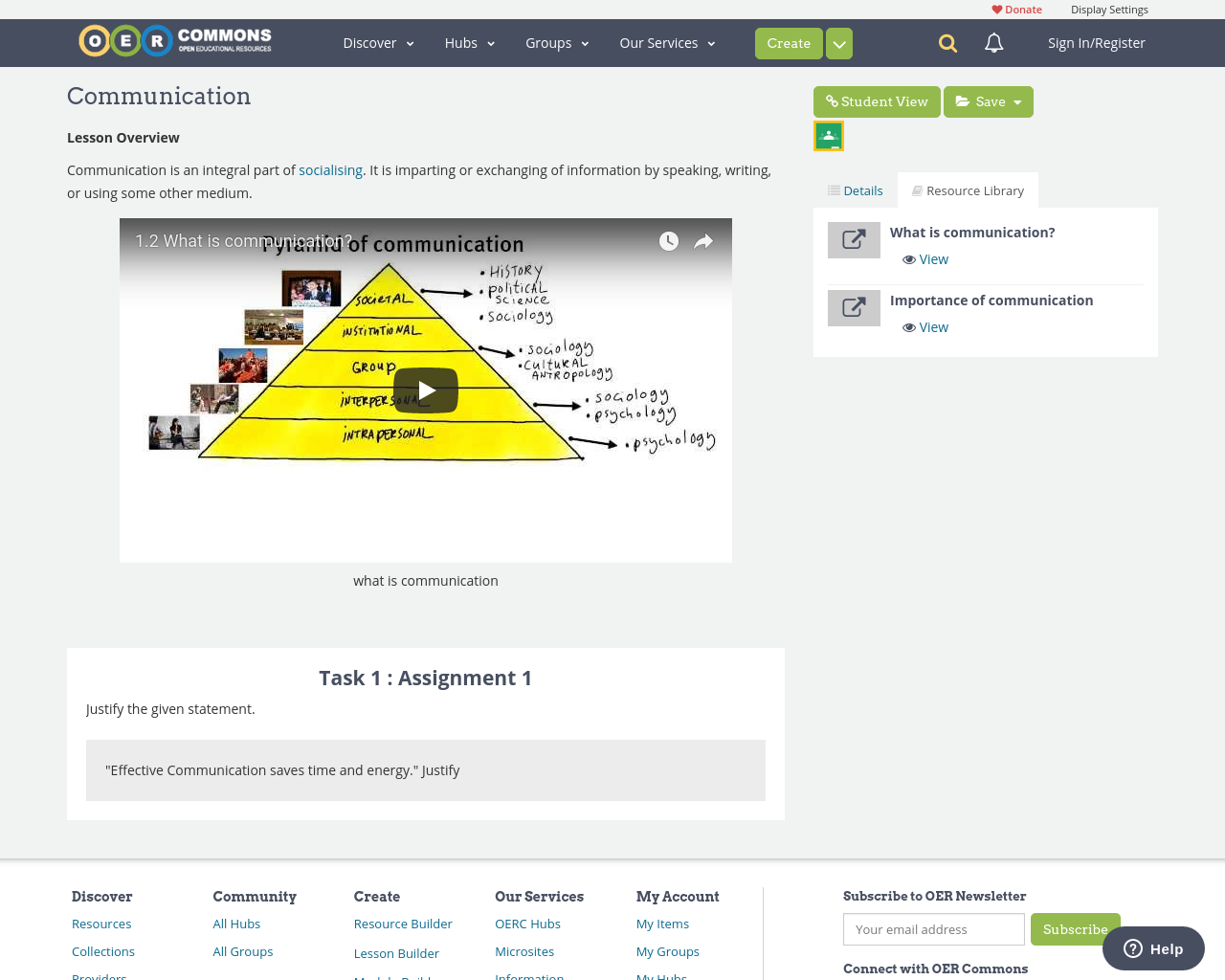Share lesson to Google Classroom
The height and width of the screenshot is (980, 1225).
coord(827,134)
